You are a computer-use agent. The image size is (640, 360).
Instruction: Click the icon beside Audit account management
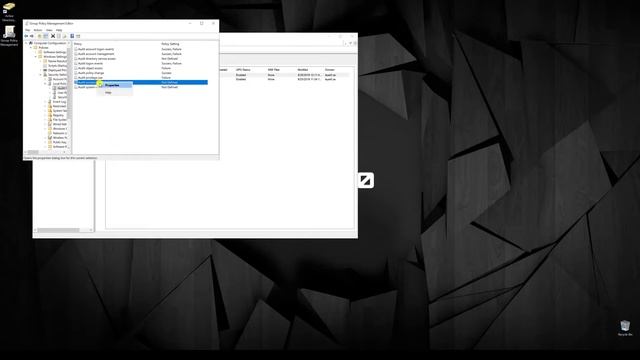click(x=76, y=54)
